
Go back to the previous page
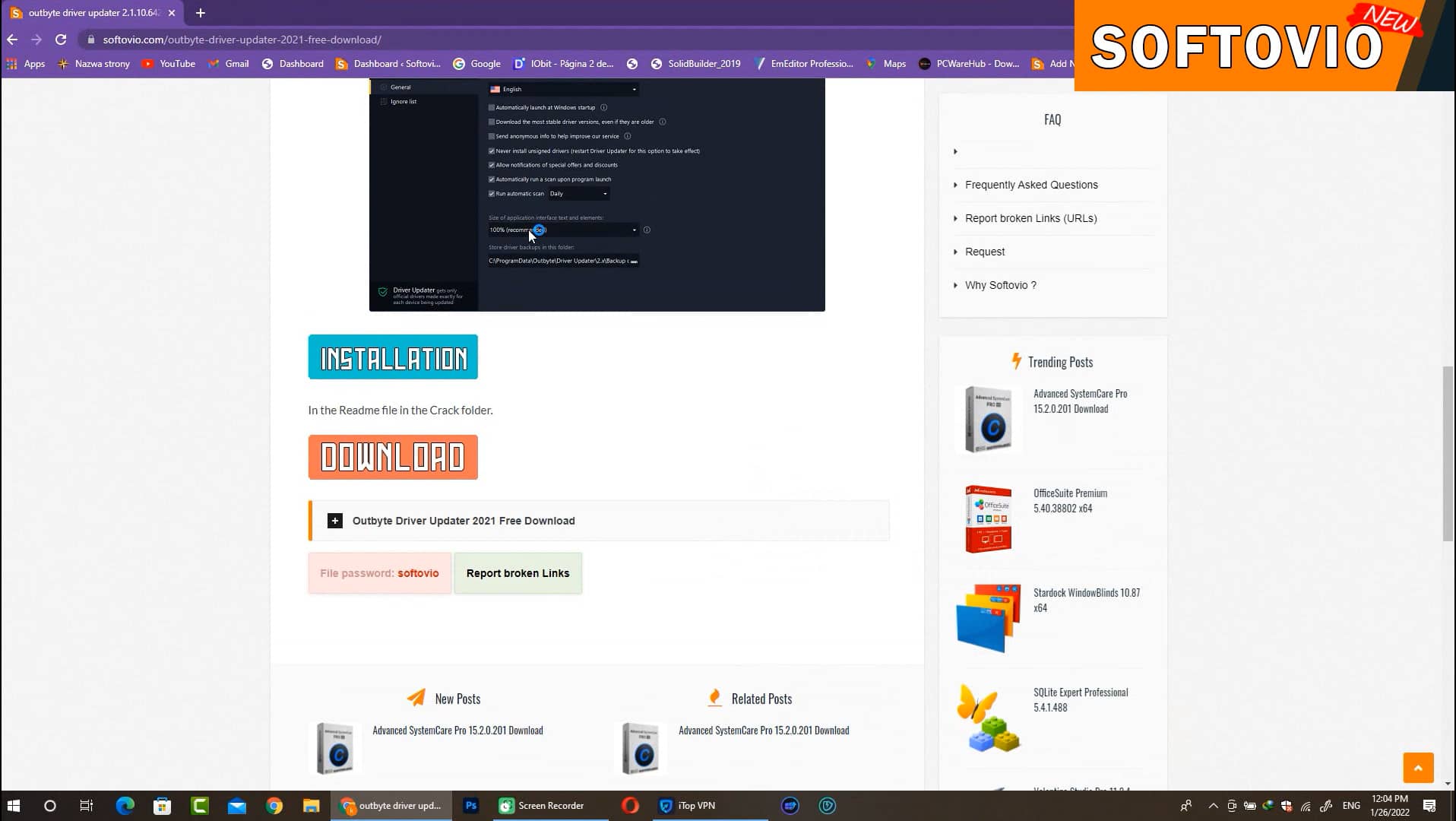pos(12,40)
